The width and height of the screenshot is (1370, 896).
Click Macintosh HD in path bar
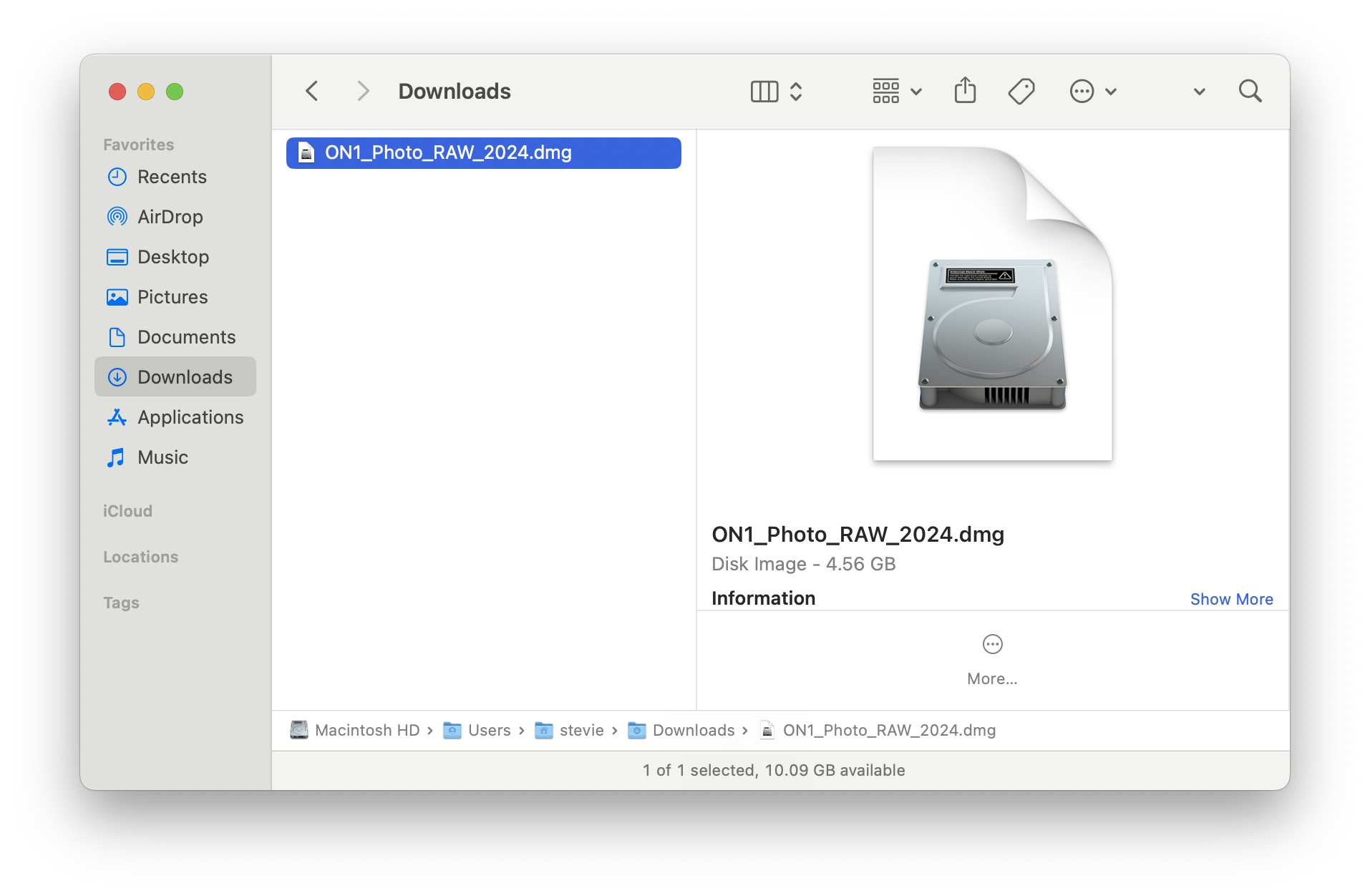[x=354, y=730]
